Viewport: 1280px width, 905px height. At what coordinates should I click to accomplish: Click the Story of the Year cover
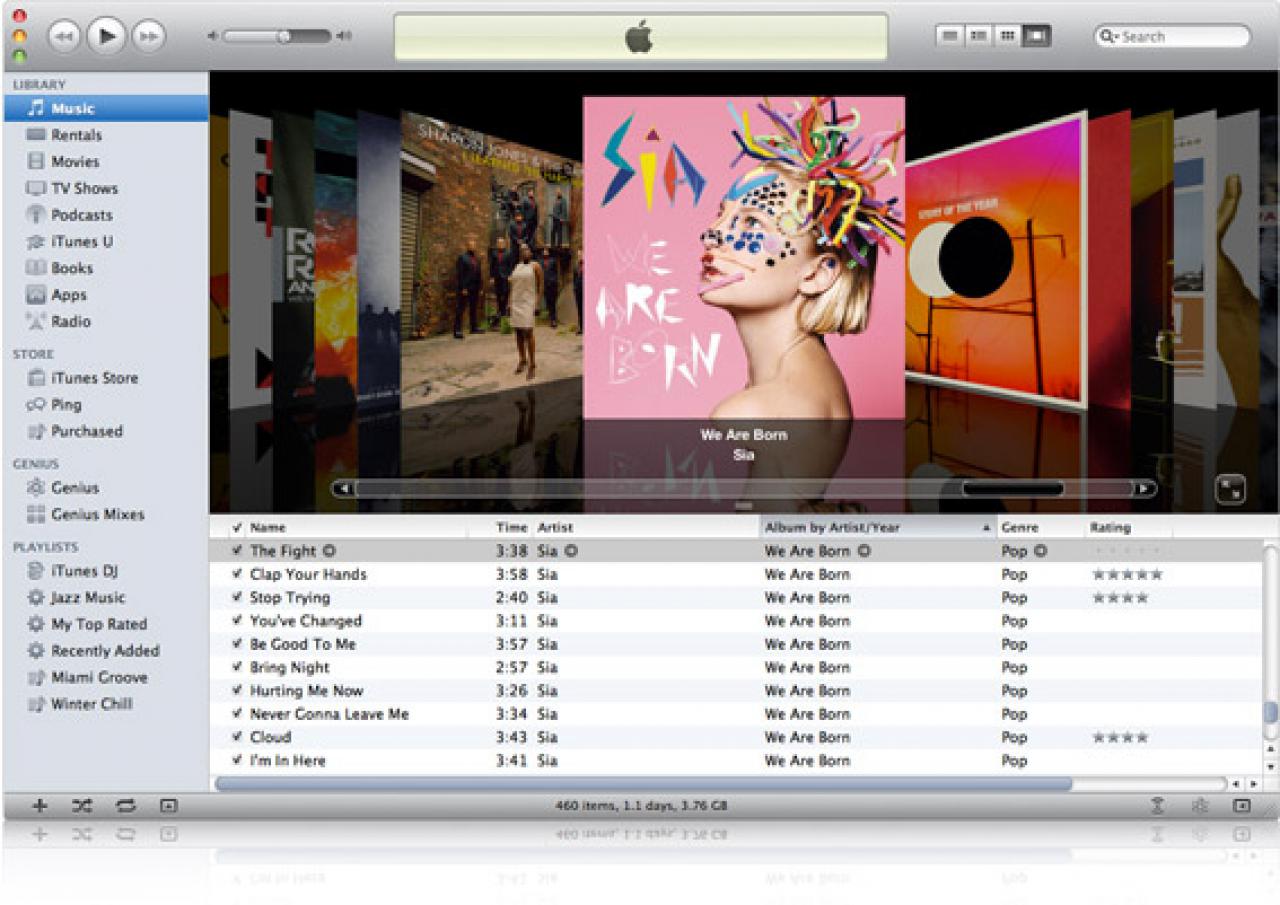(996, 262)
